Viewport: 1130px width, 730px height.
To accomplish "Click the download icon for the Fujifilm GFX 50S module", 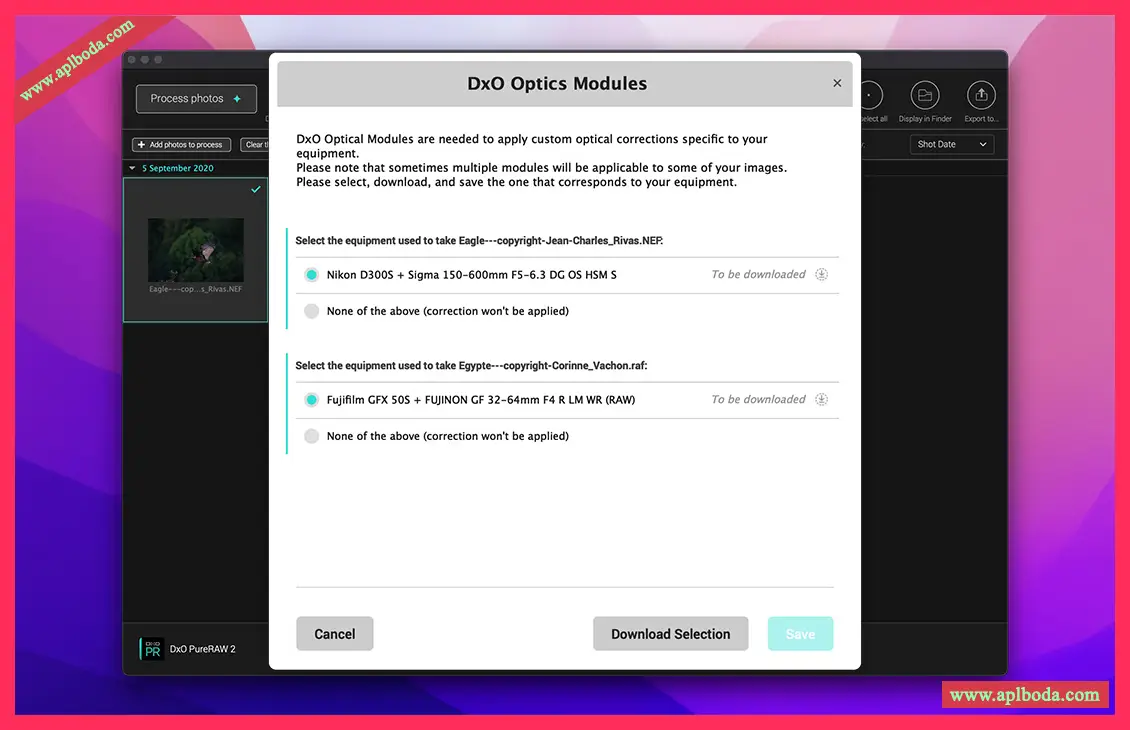I will pyautogui.click(x=821, y=400).
